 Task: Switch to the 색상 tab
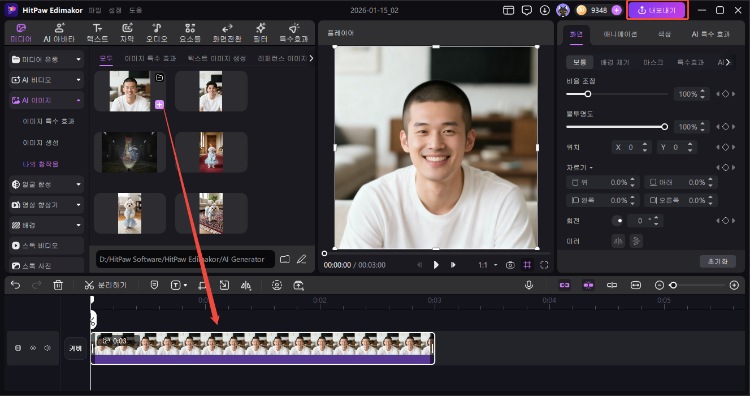(664, 34)
